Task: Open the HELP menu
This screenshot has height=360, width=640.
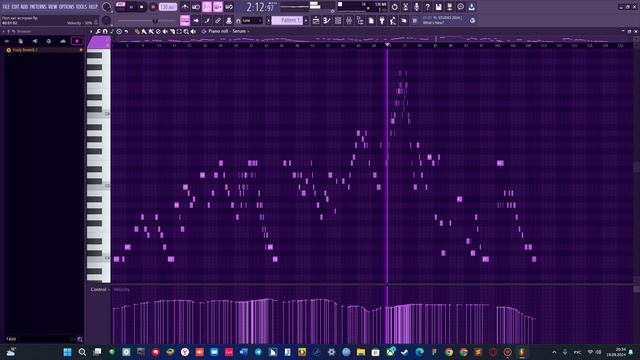Action: coord(93,7)
